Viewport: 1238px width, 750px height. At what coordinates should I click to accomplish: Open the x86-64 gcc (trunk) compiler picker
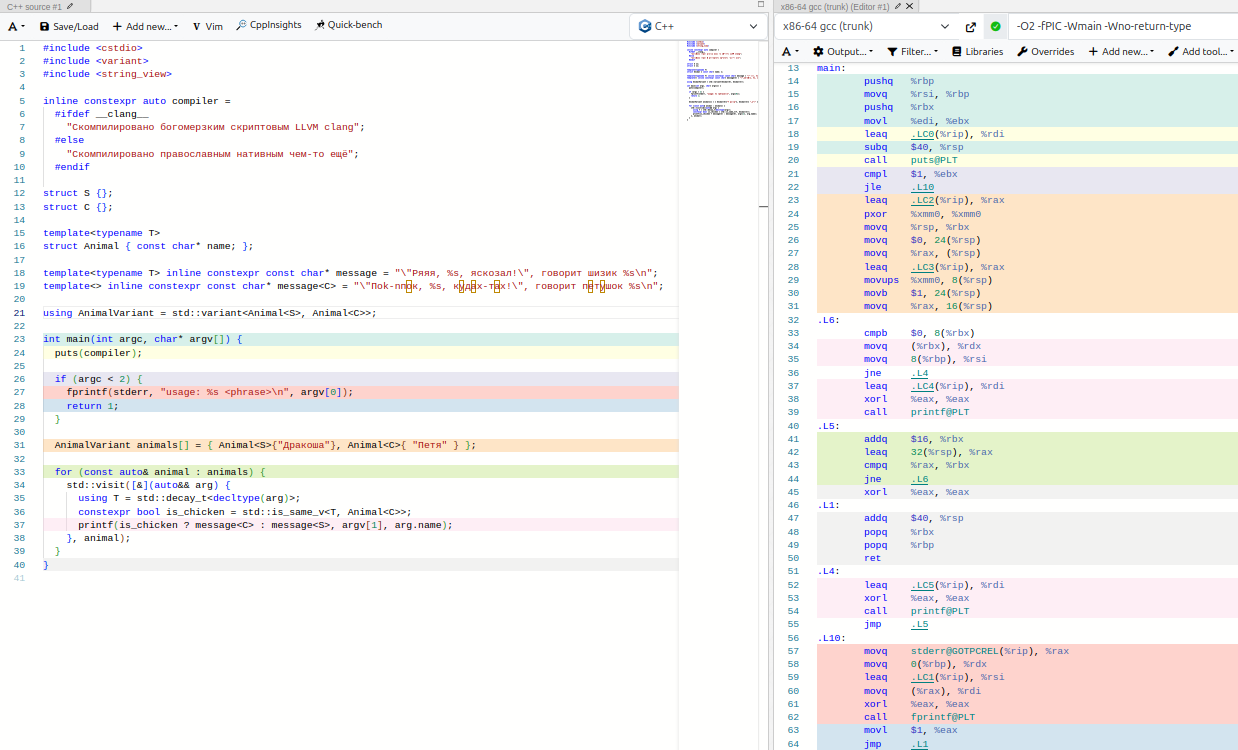(866, 26)
